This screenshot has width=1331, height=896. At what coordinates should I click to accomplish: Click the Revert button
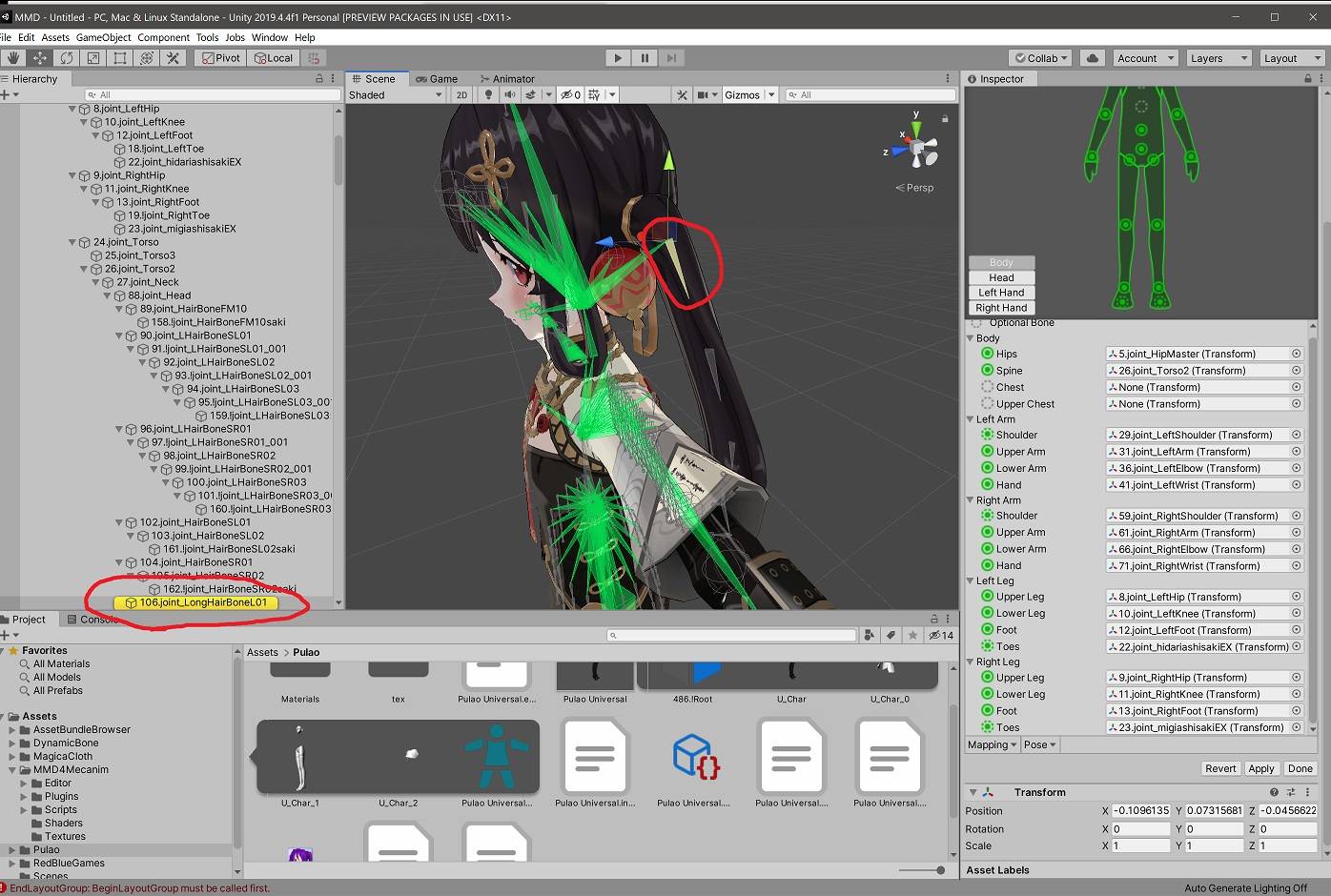point(1220,768)
